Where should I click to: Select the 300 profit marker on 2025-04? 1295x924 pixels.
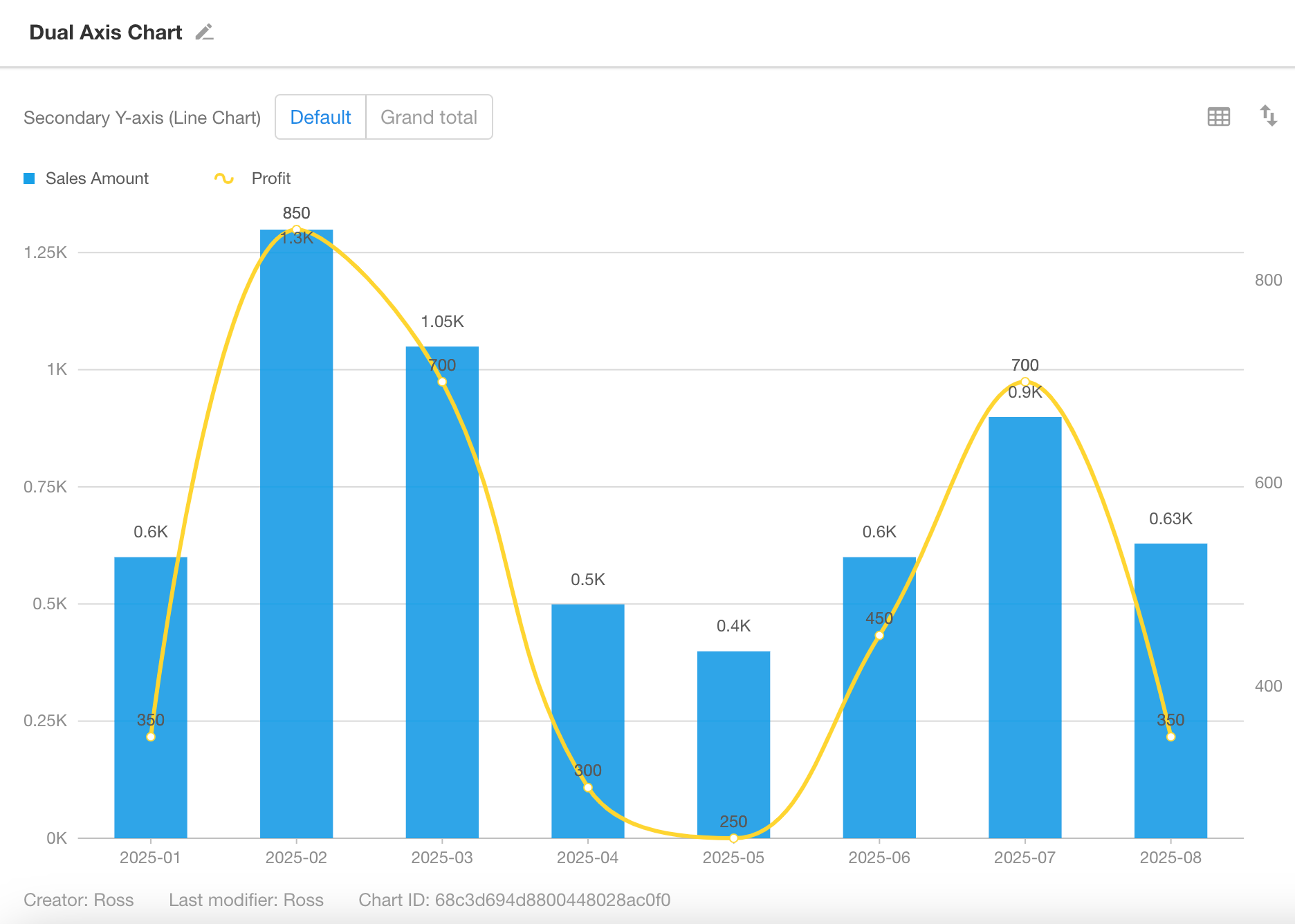[587, 787]
